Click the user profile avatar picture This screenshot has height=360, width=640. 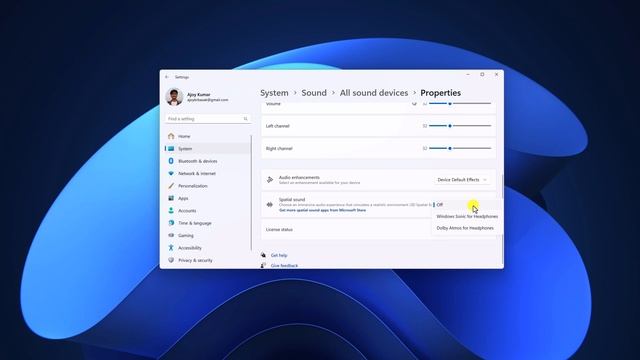pos(174,97)
